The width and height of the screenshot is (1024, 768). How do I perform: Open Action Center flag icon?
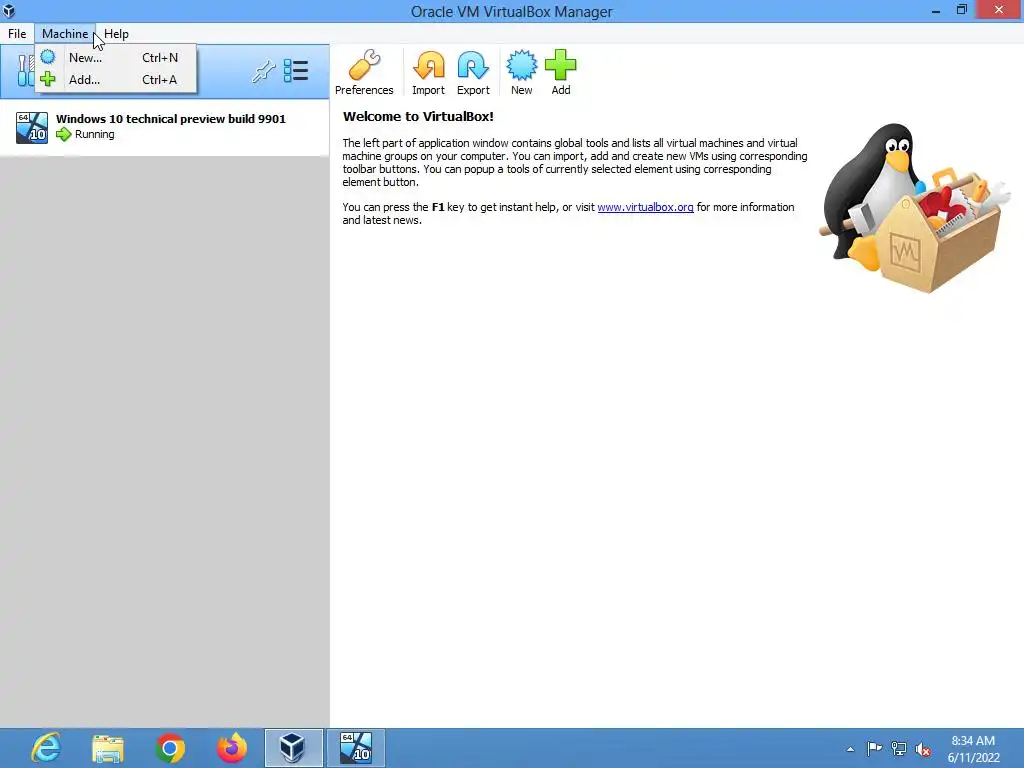coord(874,749)
